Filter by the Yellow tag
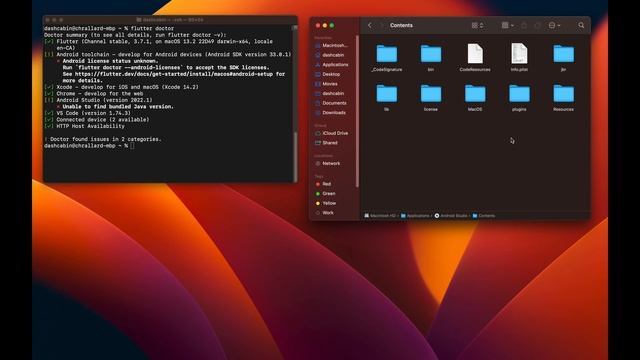The image size is (640, 360). click(x=326, y=203)
